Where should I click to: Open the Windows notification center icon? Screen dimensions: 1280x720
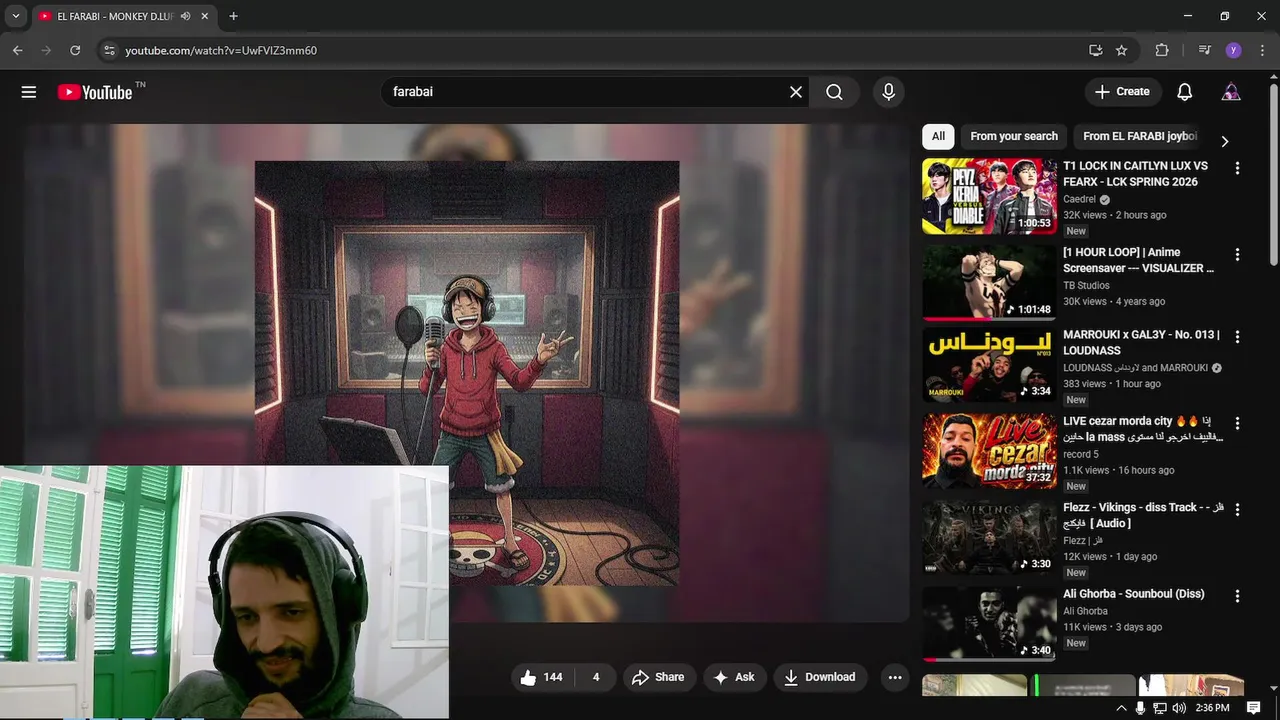pos(1253,708)
